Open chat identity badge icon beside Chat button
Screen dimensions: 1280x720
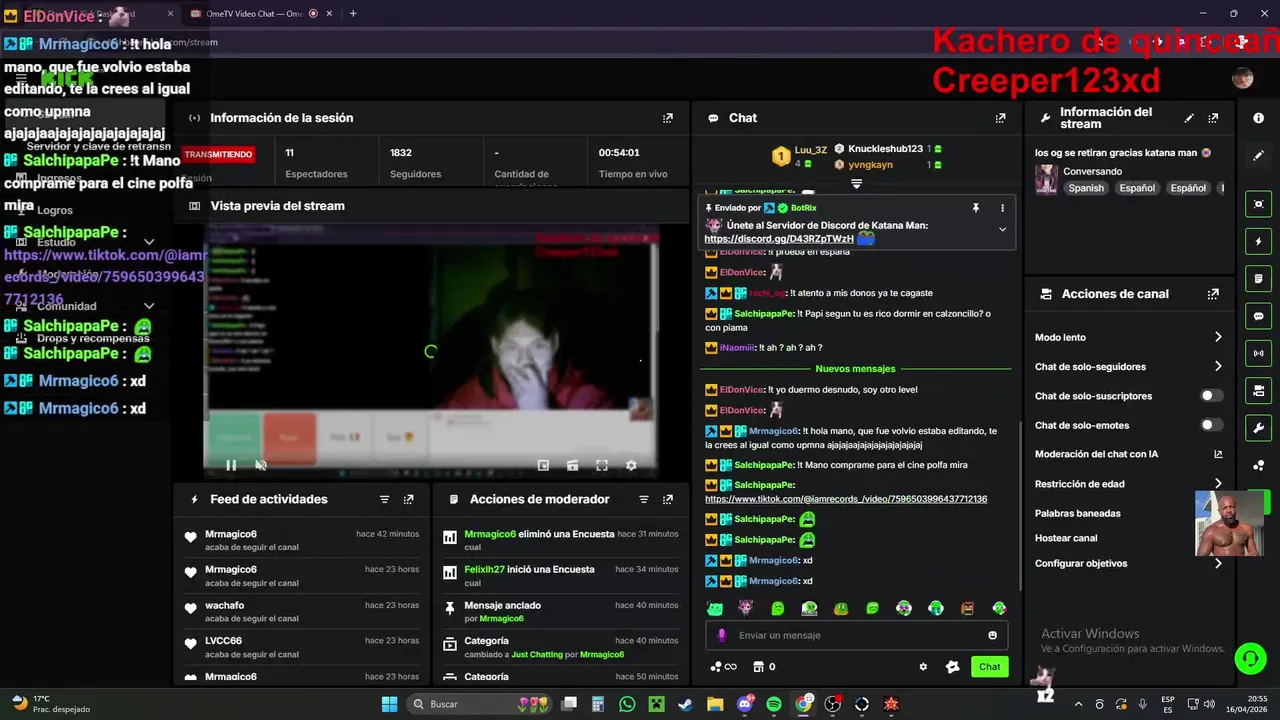(952, 667)
